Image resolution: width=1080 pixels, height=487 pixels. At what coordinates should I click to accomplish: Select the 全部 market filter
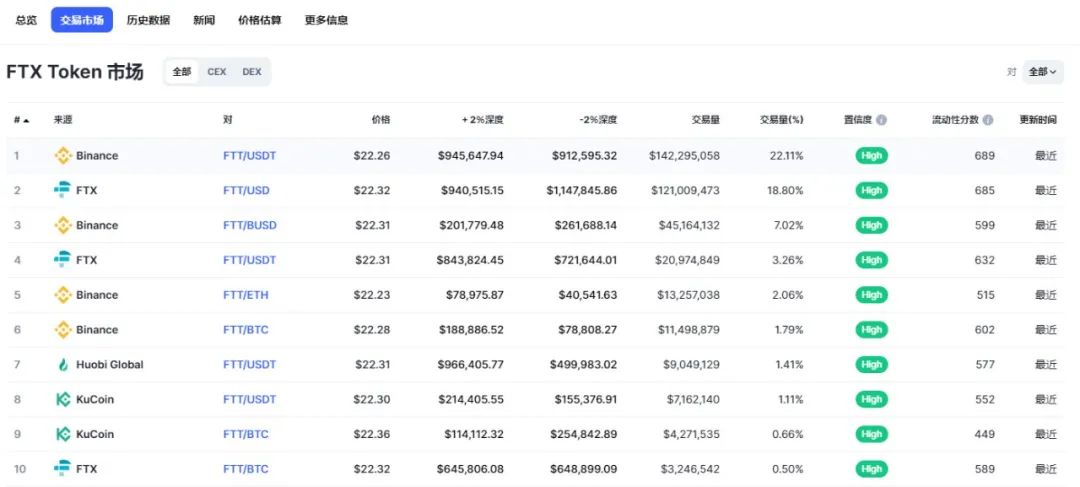tap(182, 72)
